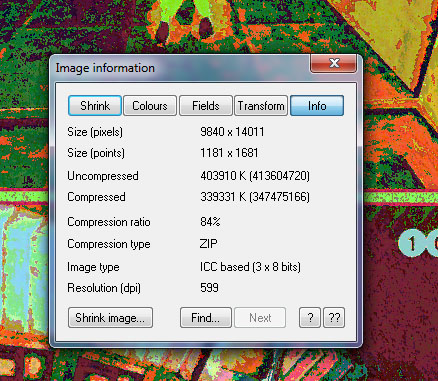The image size is (438, 381).
Task: Click the Resolution (dpi) label
Action: 104,288
